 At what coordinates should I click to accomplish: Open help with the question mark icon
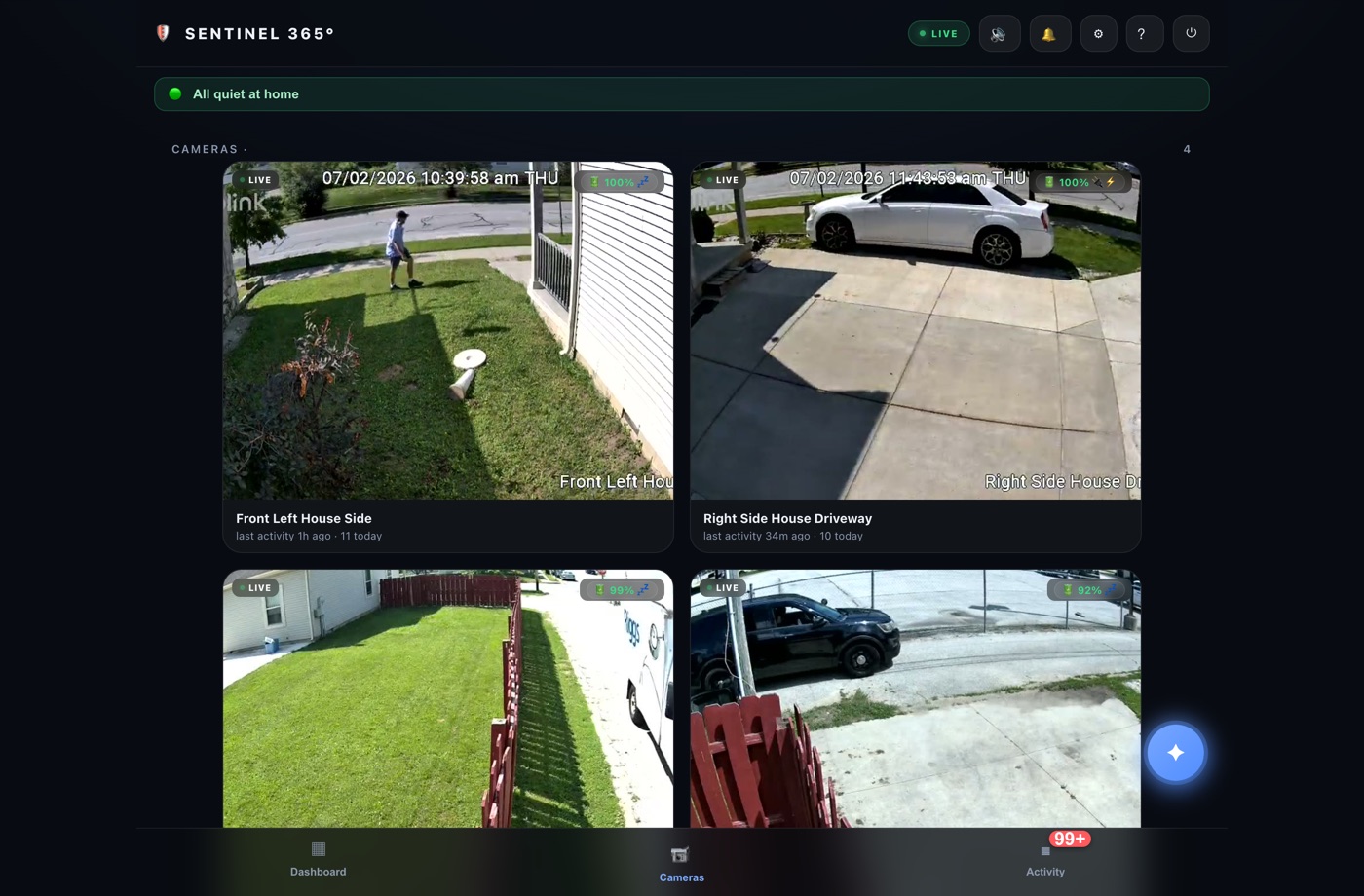(x=1144, y=33)
